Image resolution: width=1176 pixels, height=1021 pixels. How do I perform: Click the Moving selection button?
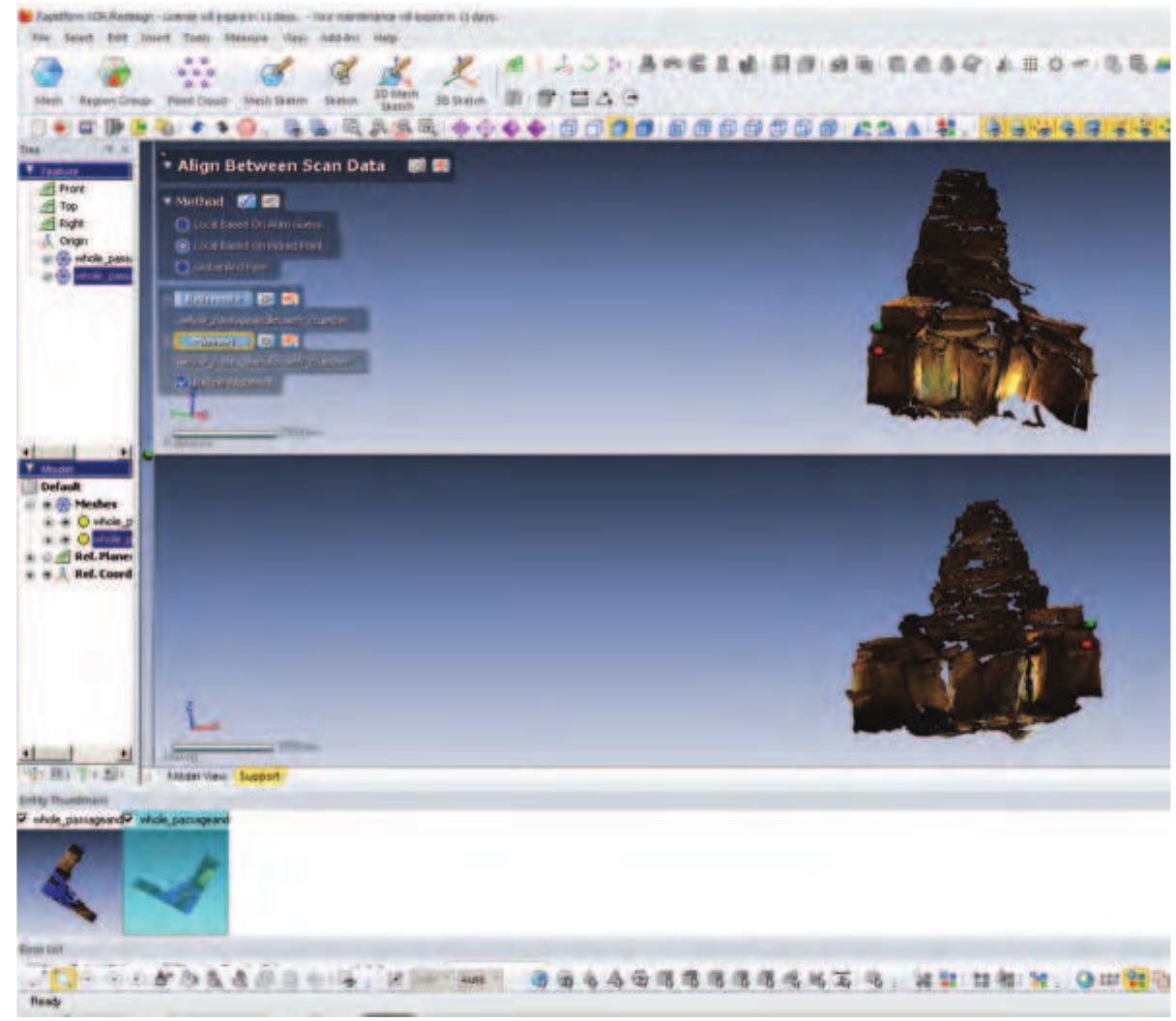(213, 340)
